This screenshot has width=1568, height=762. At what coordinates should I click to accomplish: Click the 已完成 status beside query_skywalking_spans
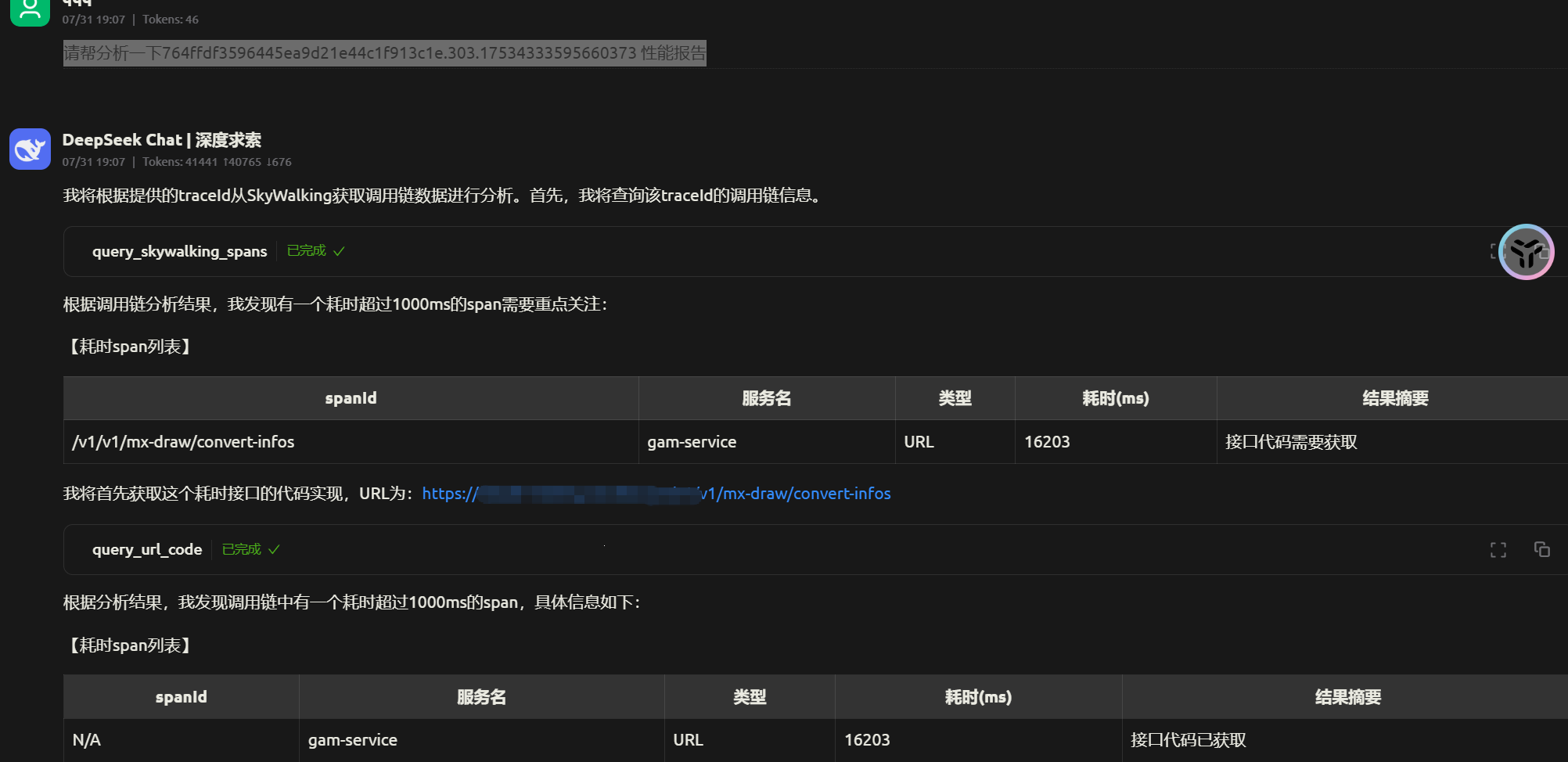[x=315, y=251]
